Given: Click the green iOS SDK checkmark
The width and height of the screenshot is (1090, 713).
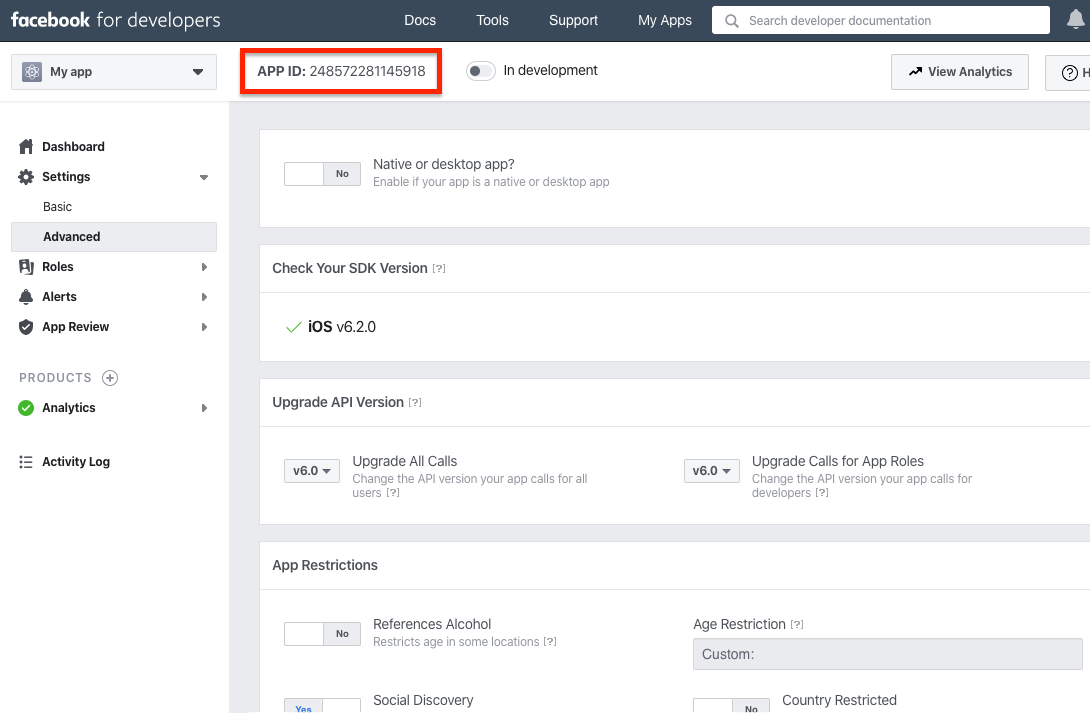Looking at the screenshot, I should coord(293,327).
